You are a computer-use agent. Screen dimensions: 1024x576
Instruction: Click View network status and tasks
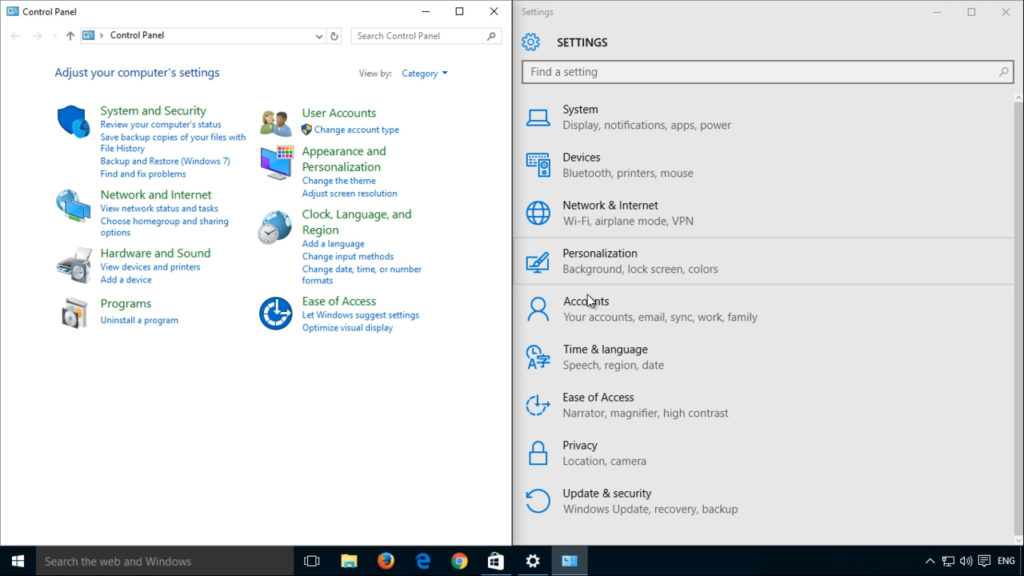(159, 208)
